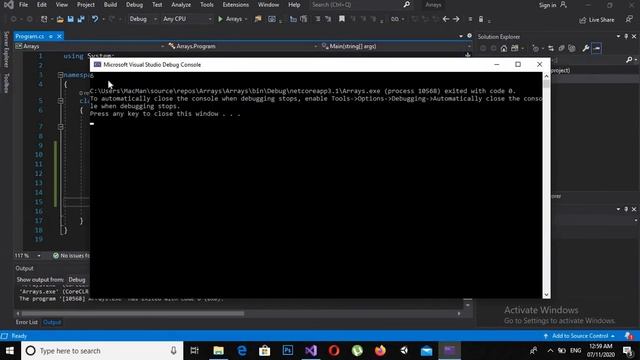This screenshot has width=640, height=360.
Task: Click the status bar notifications icon
Action: (629, 336)
